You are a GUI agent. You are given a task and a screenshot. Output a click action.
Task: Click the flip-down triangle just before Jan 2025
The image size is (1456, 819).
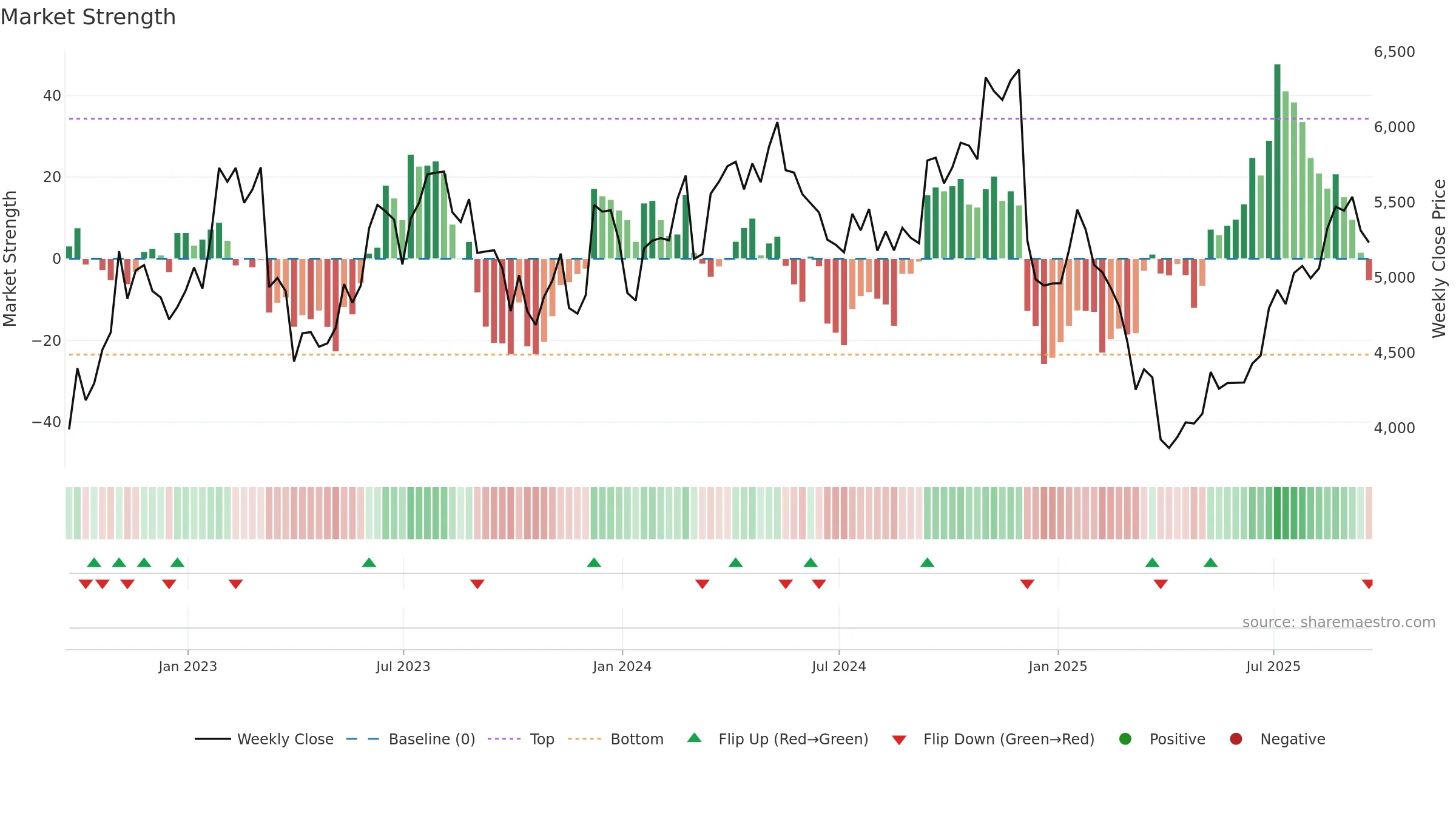[x=1027, y=584]
